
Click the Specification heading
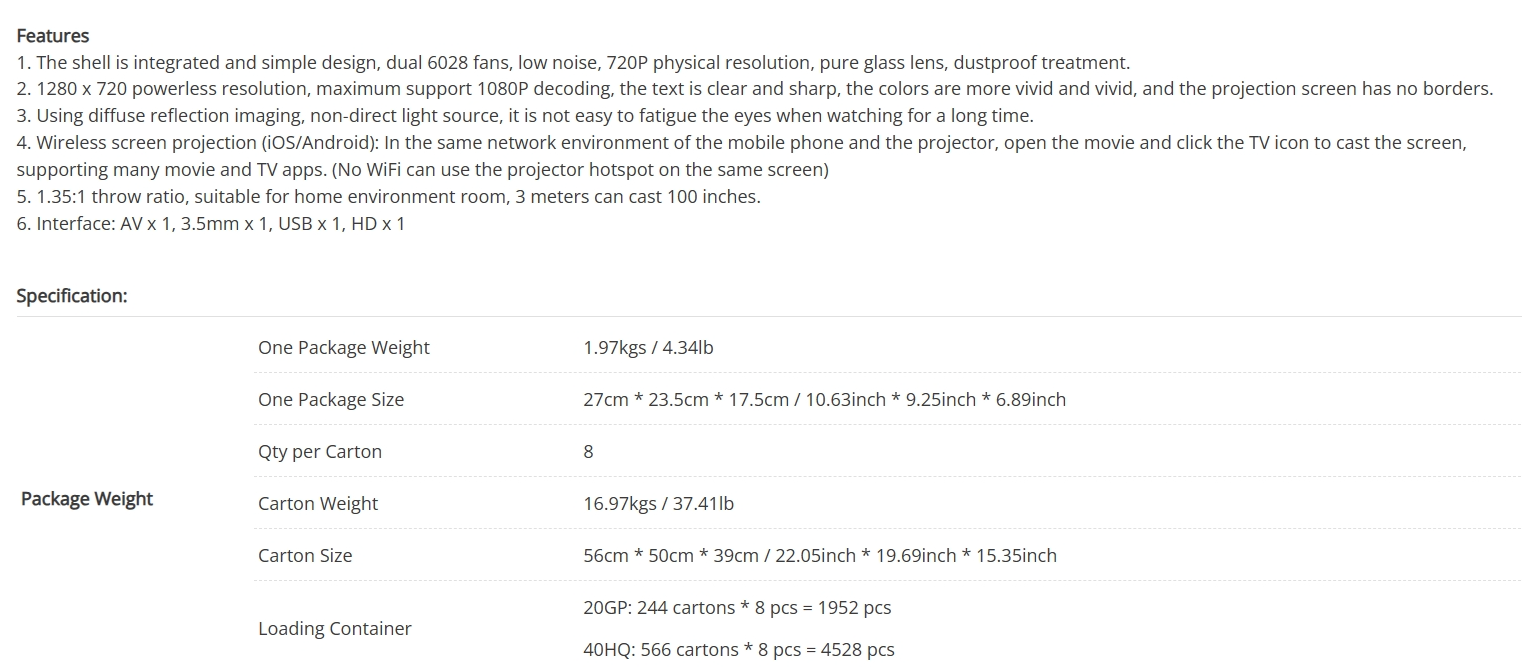pyautogui.click(x=72, y=296)
